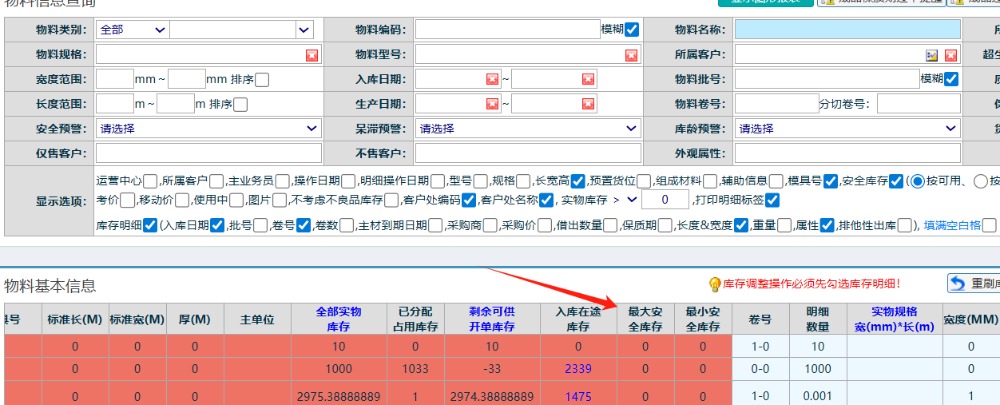Click calendar icon for 入库日期 end date
This screenshot has height=405, width=1000.
pyautogui.click(x=590, y=79)
